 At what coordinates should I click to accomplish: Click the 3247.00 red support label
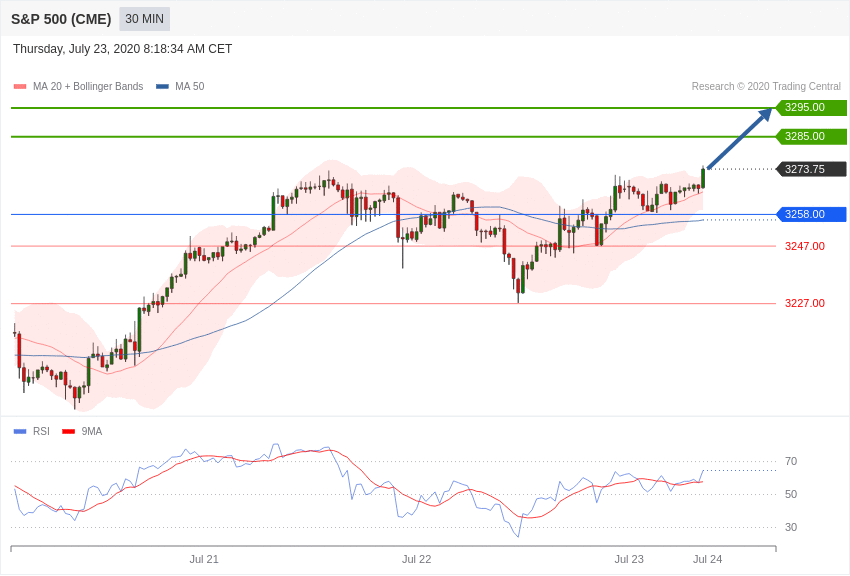[804, 246]
